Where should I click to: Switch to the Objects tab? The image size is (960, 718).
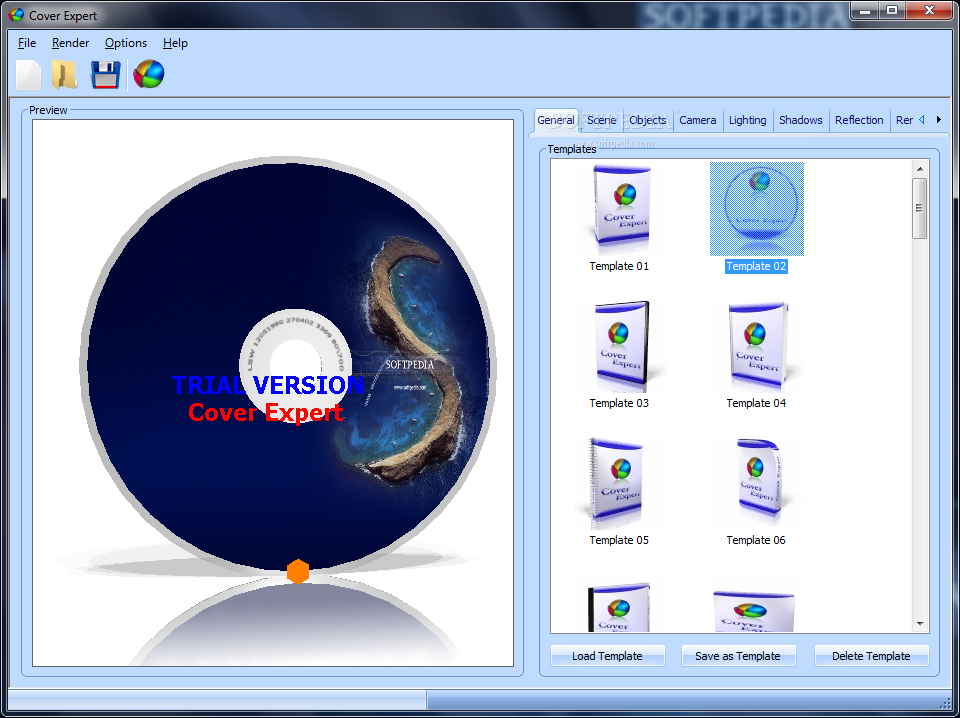point(648,120)
